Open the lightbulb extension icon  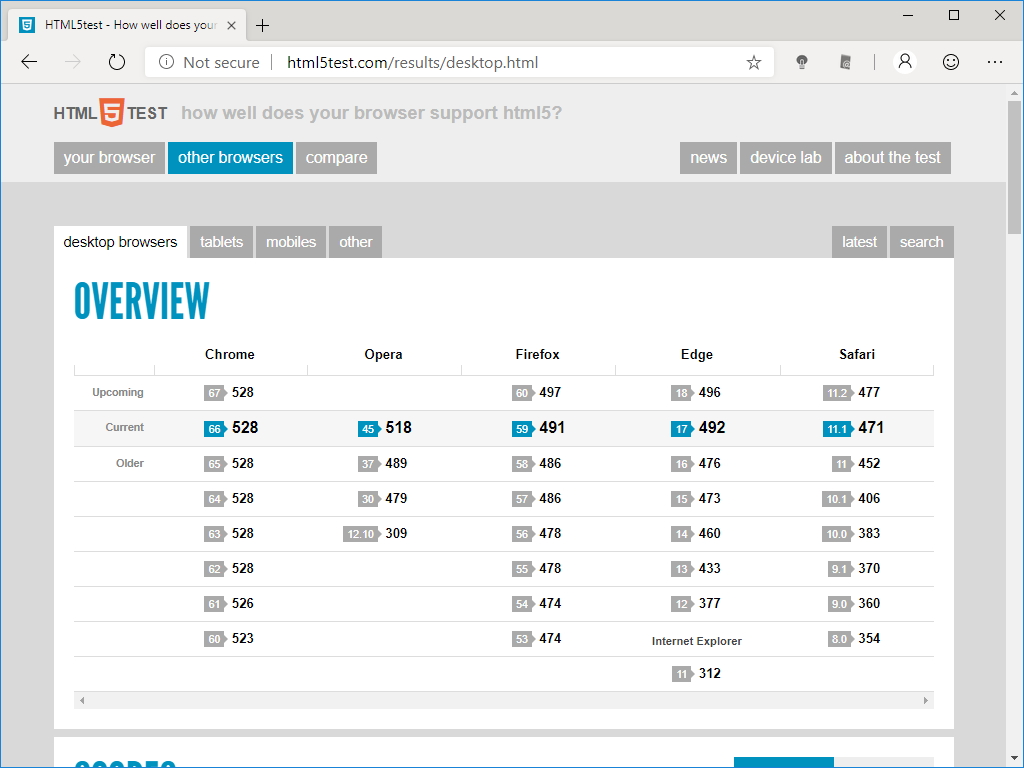(x=801, y=62)
